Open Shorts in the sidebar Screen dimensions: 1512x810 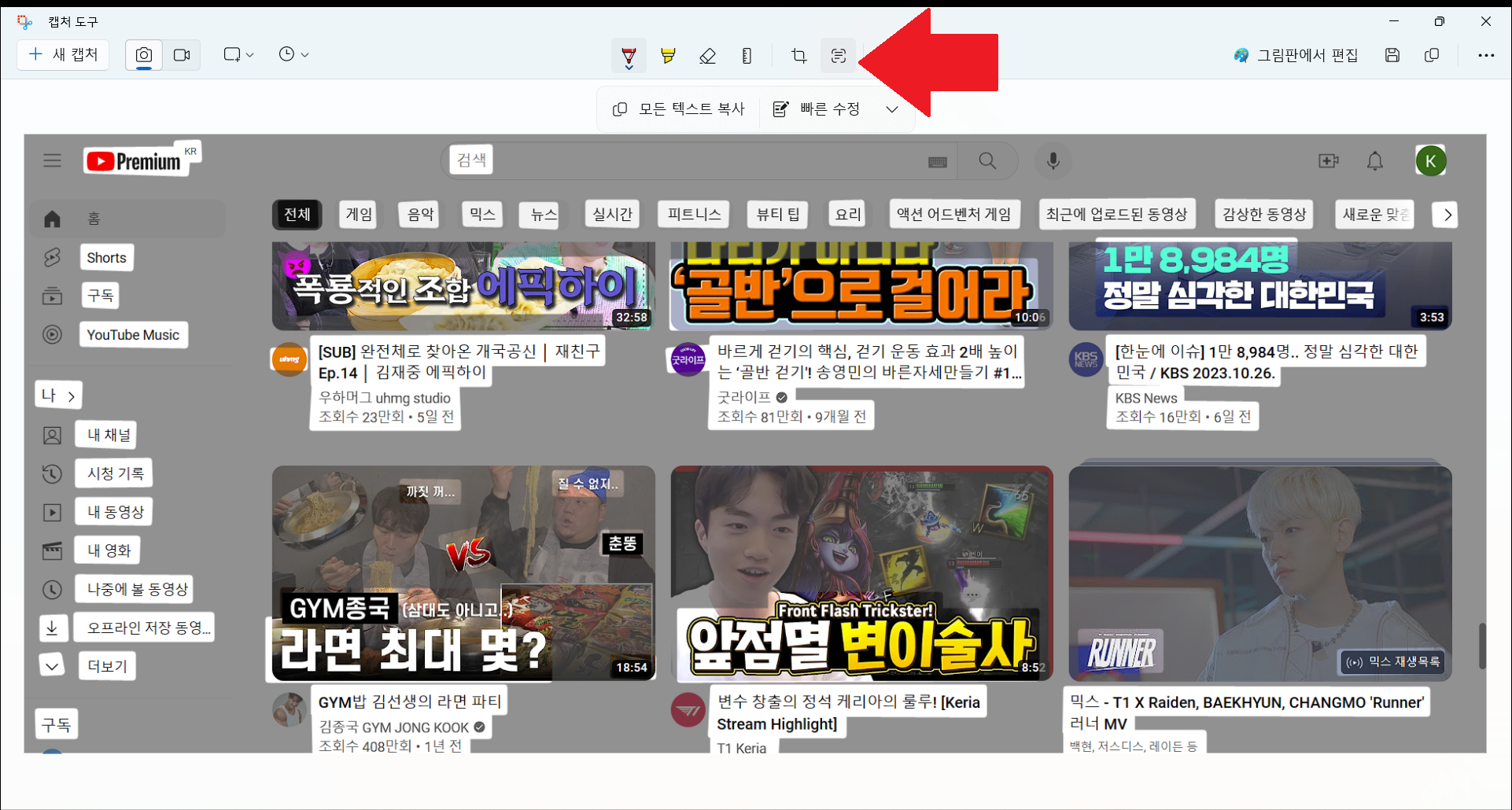coord(106,257)
